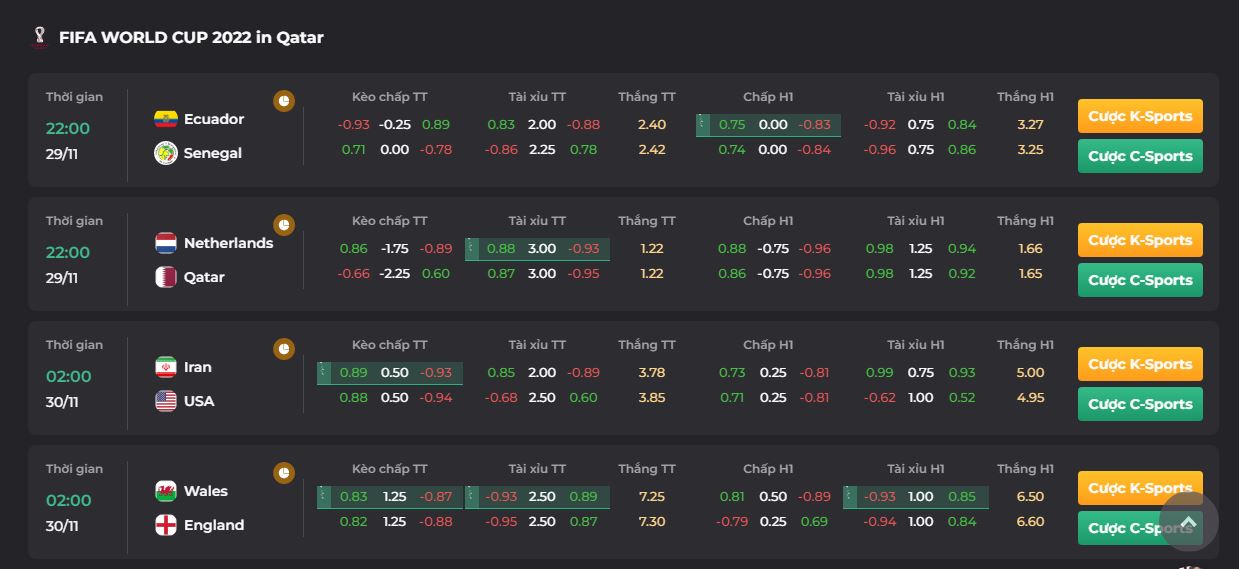
Task: Click the World Cup trophy logo icon
Action: click(x=39, y=37)
